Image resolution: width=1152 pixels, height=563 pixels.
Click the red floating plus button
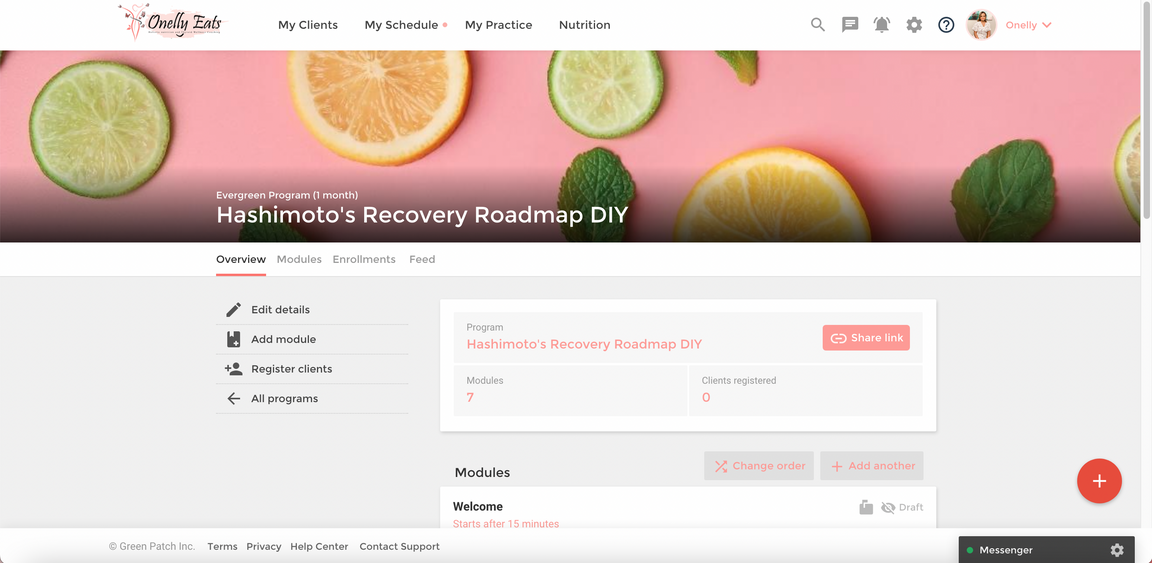tap(1099, 481)
